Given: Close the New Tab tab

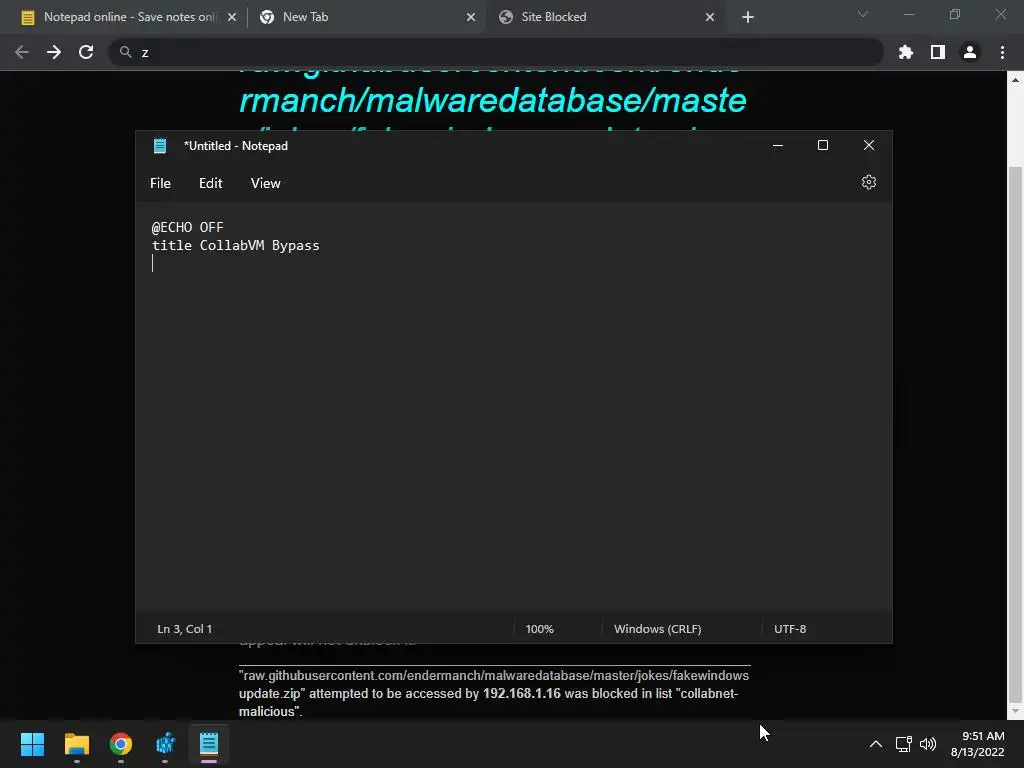Looking at the screenshot, I should pyautogui.click(x=471, y=17).
